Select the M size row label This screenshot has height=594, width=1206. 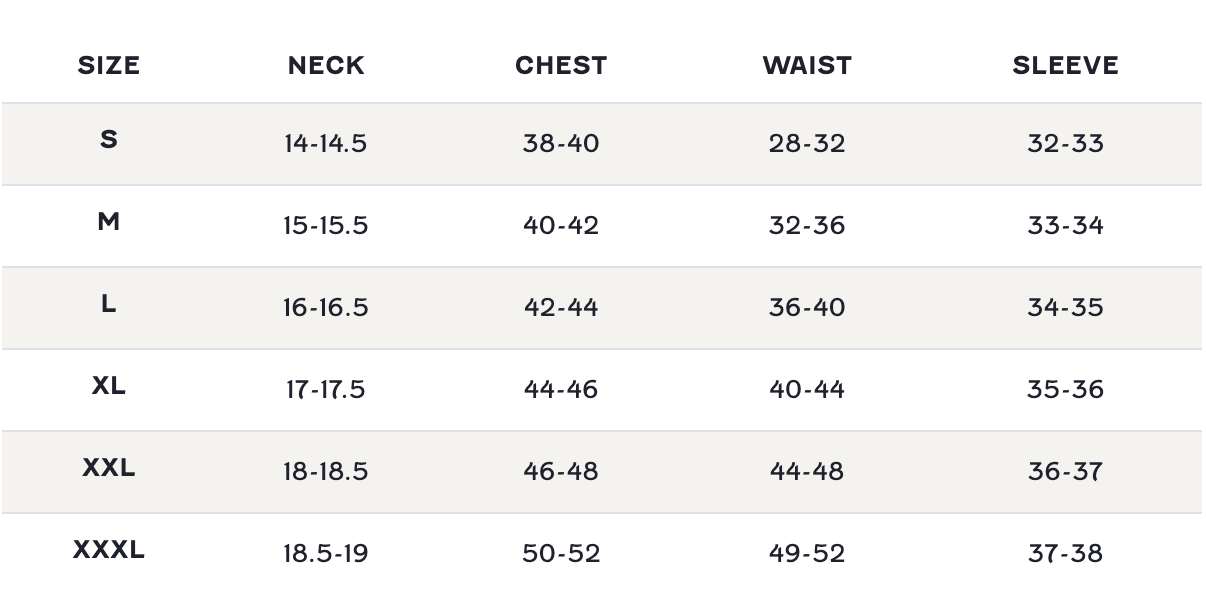[108, 222]
